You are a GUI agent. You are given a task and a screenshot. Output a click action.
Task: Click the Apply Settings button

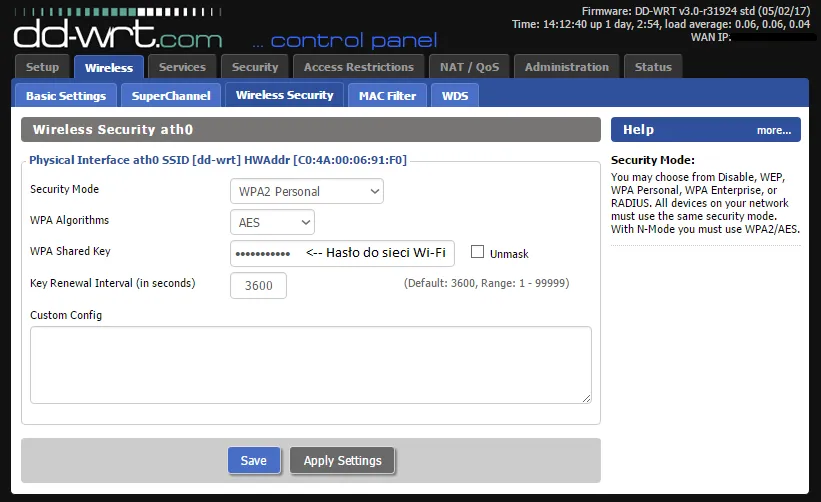(x=342, y=461)
